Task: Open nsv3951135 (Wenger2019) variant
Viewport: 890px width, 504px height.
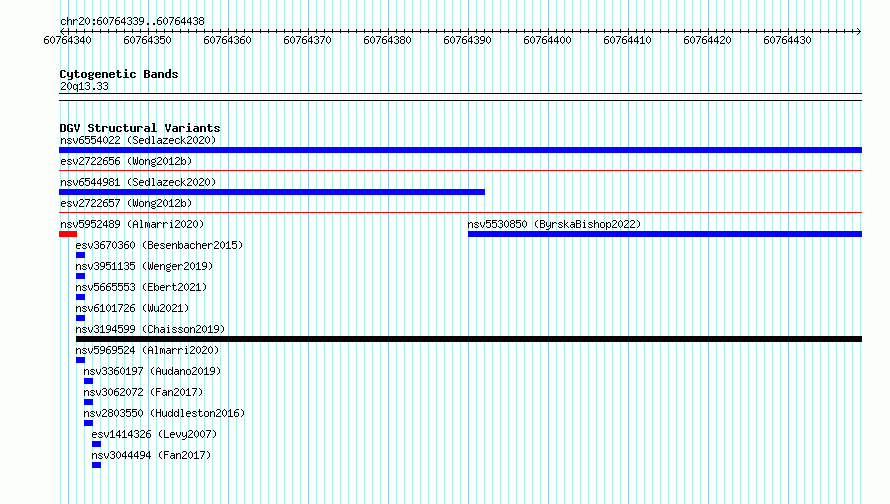Action: [x=144, y=266]
